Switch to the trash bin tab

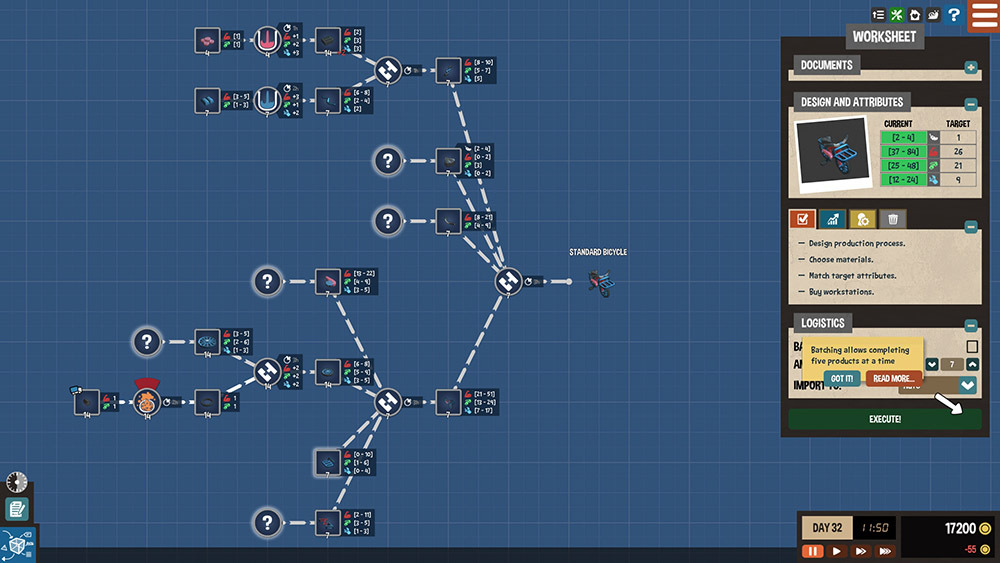tap(894, 219)
